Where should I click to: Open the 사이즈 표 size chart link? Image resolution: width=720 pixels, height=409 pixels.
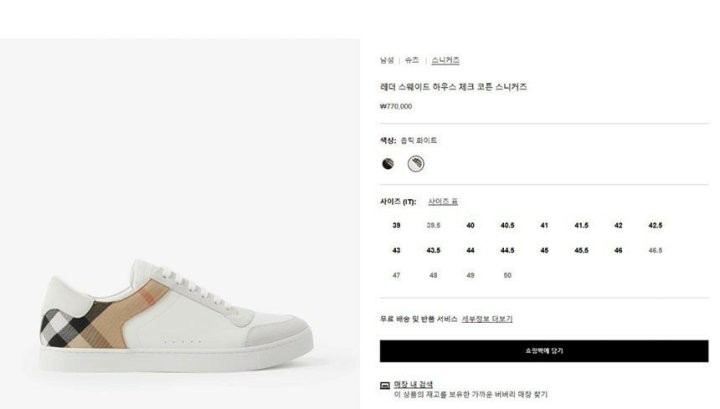click(x=443, y=202)
